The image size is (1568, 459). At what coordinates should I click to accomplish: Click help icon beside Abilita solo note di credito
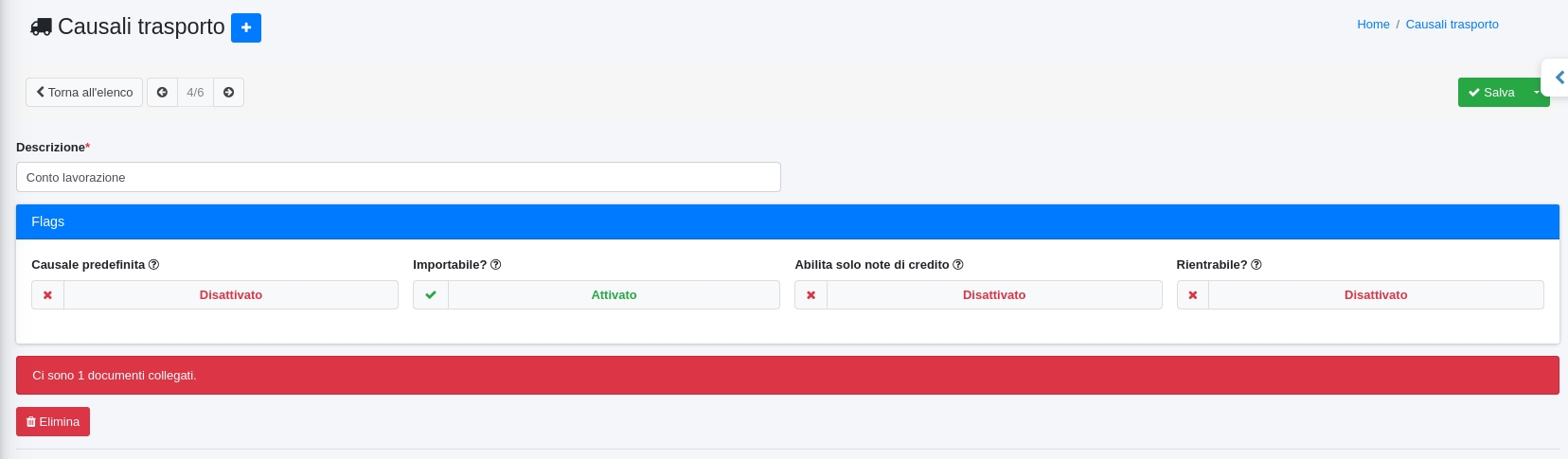click(958, 265)
